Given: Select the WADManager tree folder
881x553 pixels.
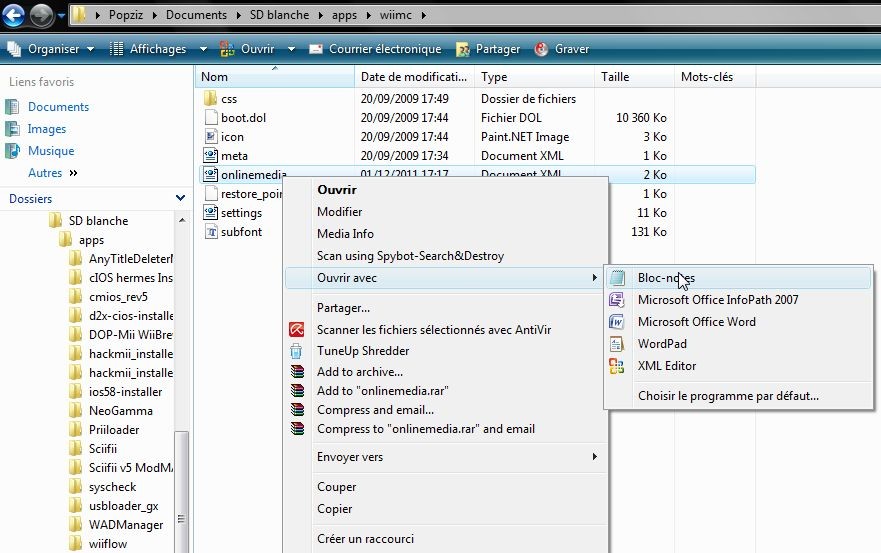Looking at the screenshot, I should point(126,525).
